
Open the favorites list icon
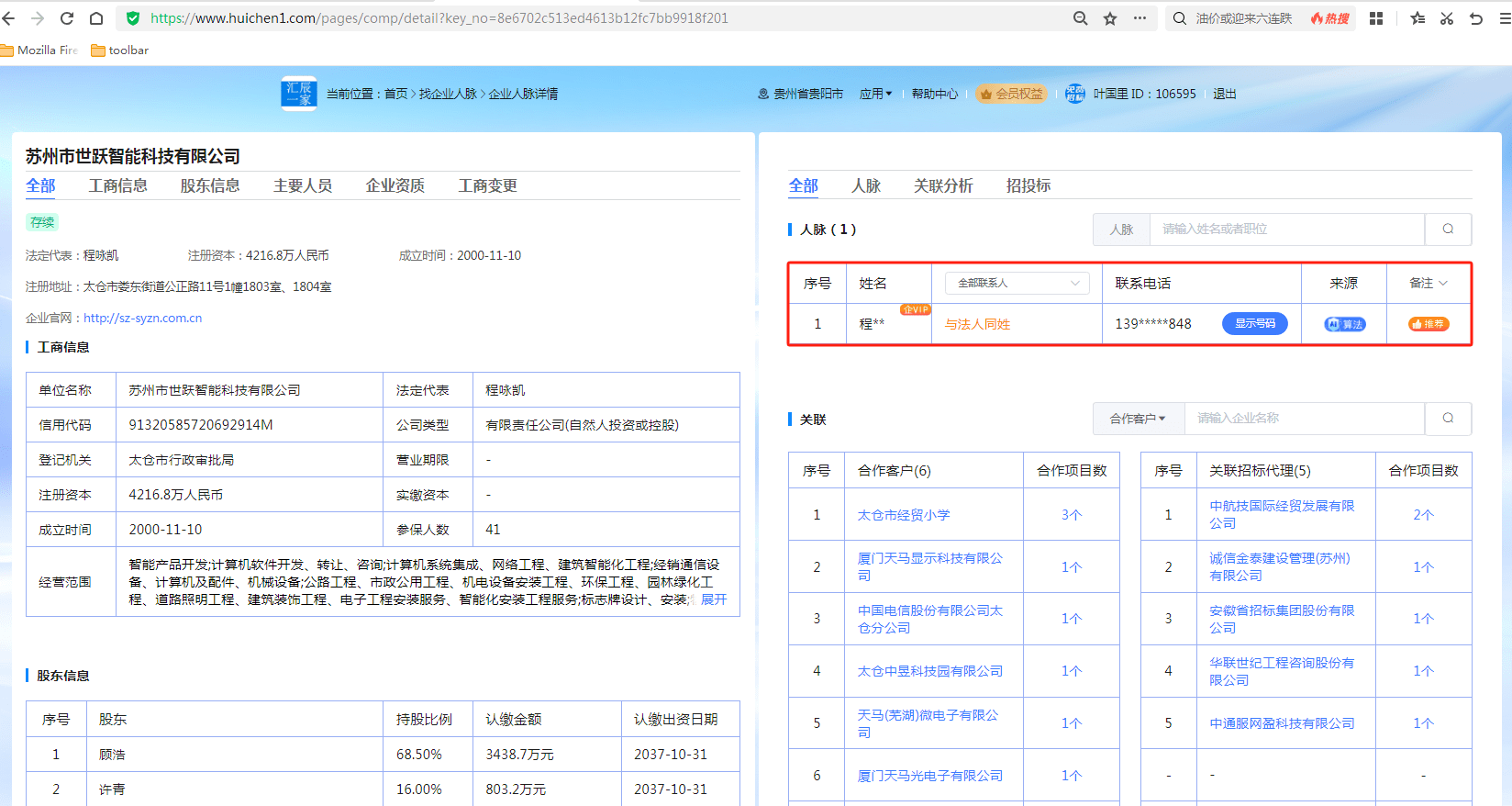click(1417, 18)
